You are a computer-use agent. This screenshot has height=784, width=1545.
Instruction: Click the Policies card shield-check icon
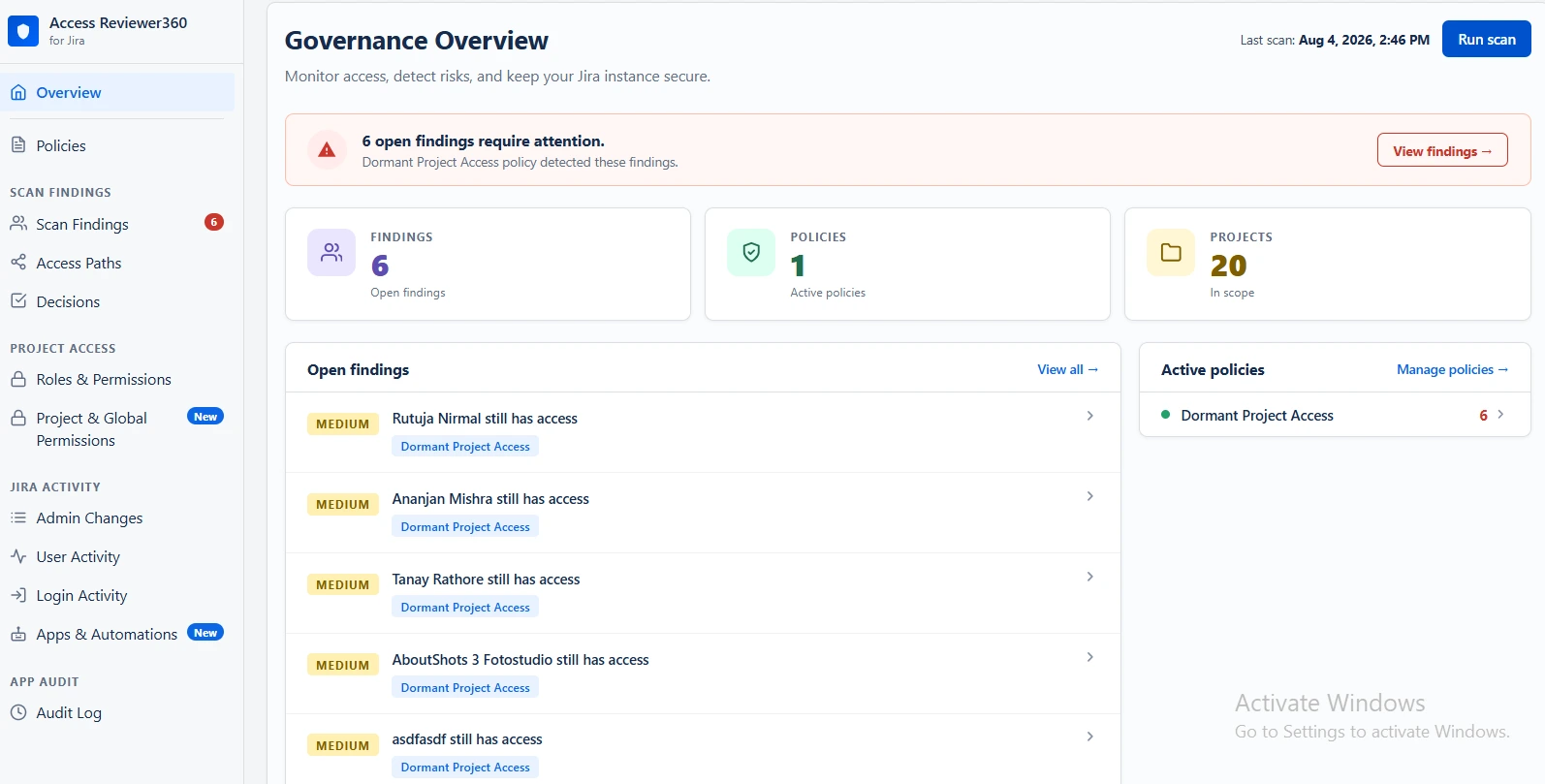[x=751, y=252]
